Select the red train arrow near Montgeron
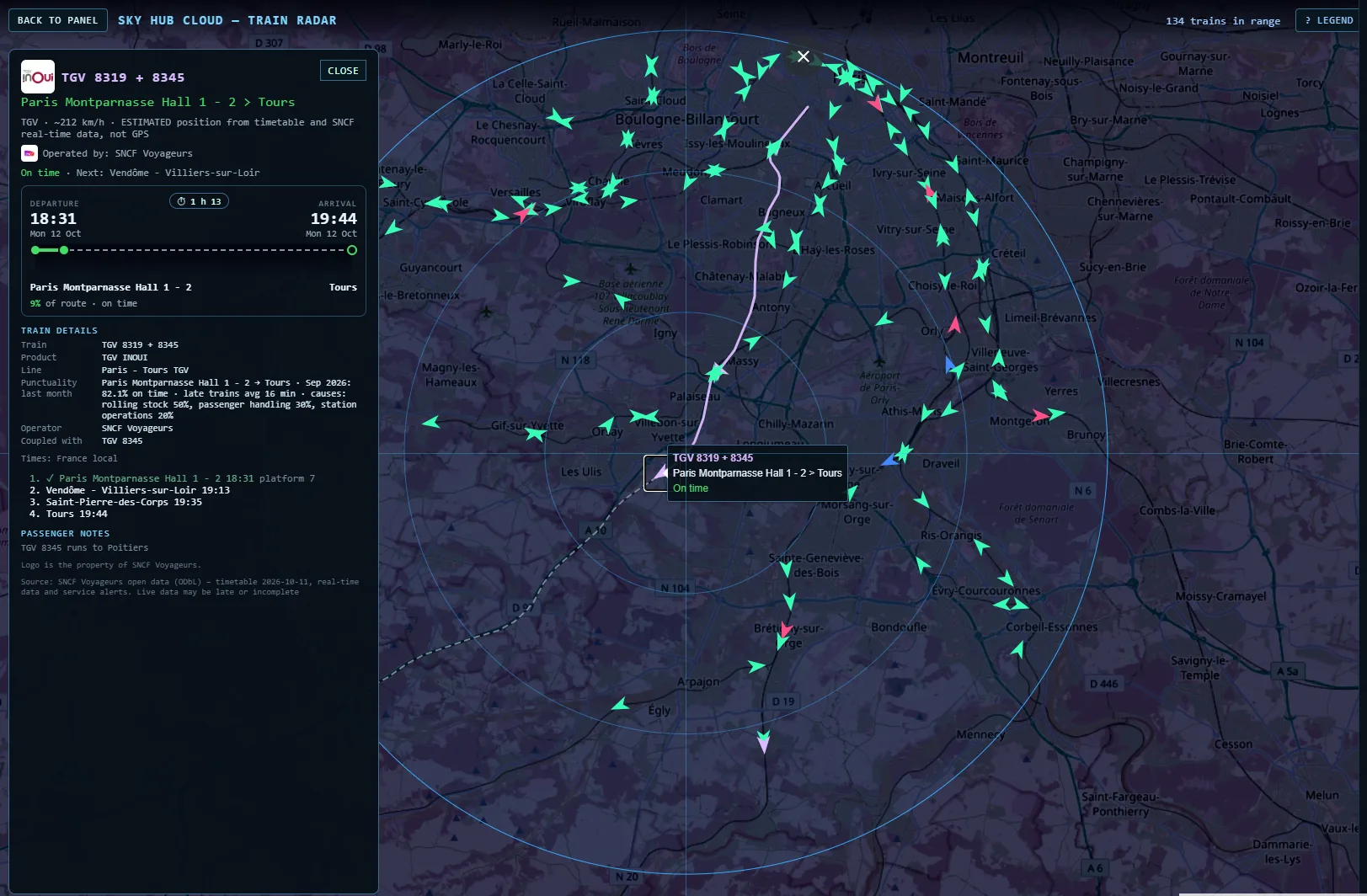Screen dimensions: 1367x896 click(1041, 415)
